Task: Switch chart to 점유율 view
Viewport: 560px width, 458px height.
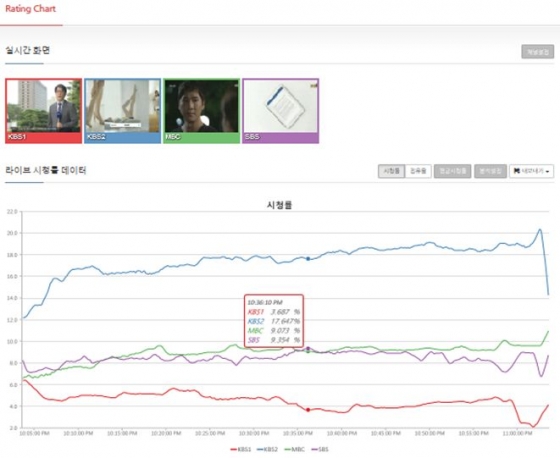Action: (418, 171)
